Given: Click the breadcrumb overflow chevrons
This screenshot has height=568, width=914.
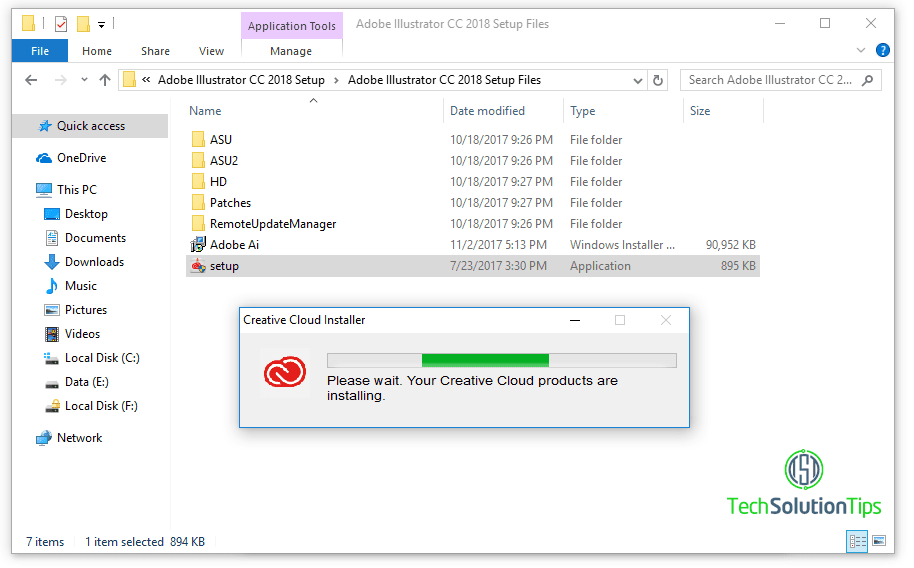Looking at the screenshot, I should point(146,80).
